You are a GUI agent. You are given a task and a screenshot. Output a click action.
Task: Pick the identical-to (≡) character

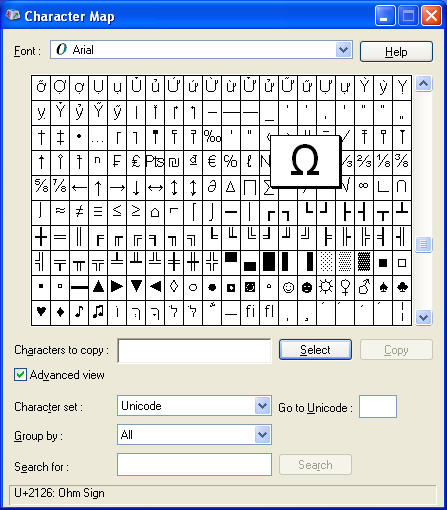click(x=98, y=213)
